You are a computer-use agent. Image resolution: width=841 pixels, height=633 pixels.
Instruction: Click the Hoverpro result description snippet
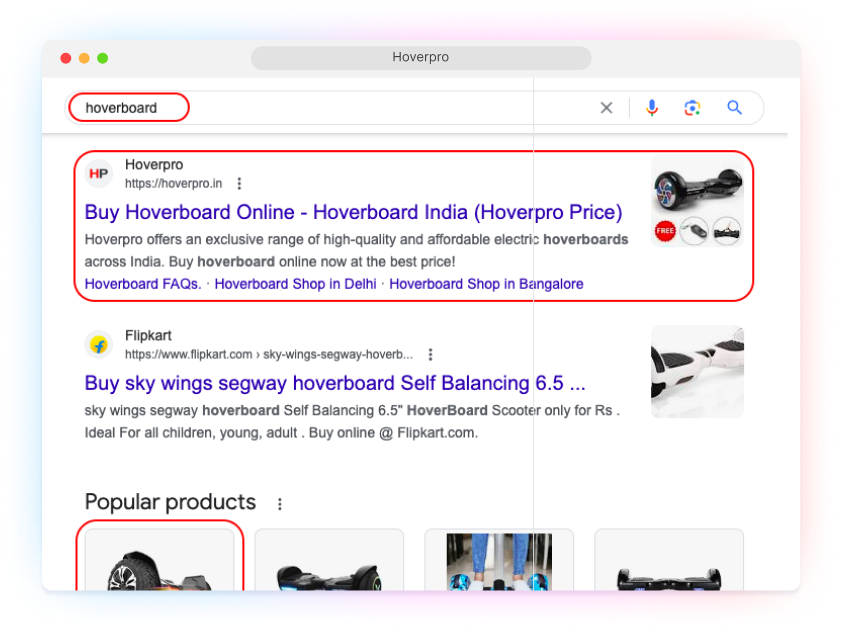(x=356, y=251)
